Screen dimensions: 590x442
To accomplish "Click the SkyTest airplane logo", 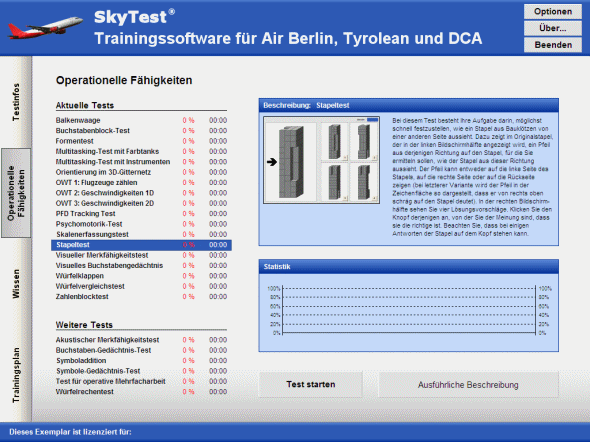I will click(45, 27).
